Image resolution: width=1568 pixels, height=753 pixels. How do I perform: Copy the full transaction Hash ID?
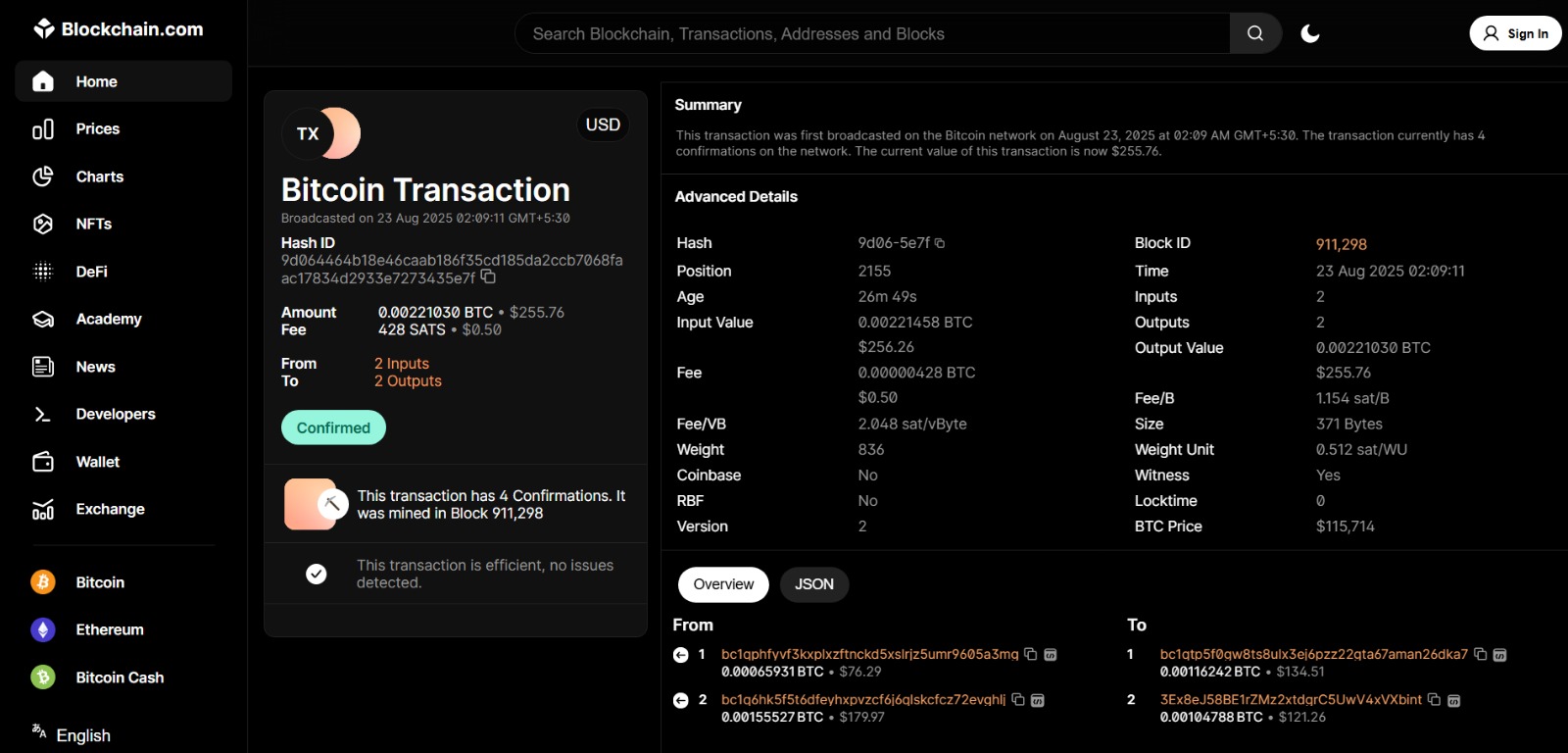point(488,277)
